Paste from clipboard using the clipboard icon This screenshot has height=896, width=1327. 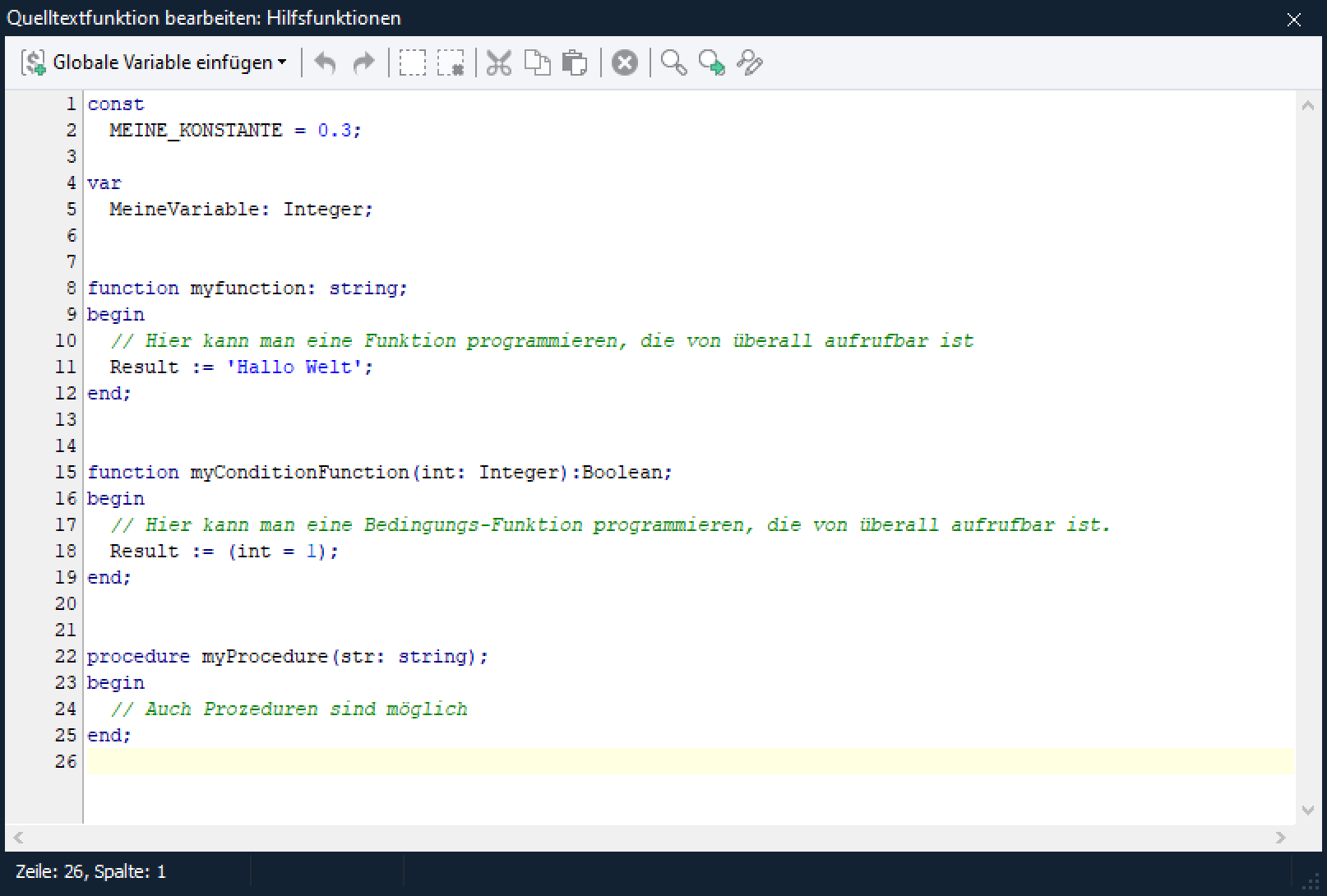tap(574, 62)
